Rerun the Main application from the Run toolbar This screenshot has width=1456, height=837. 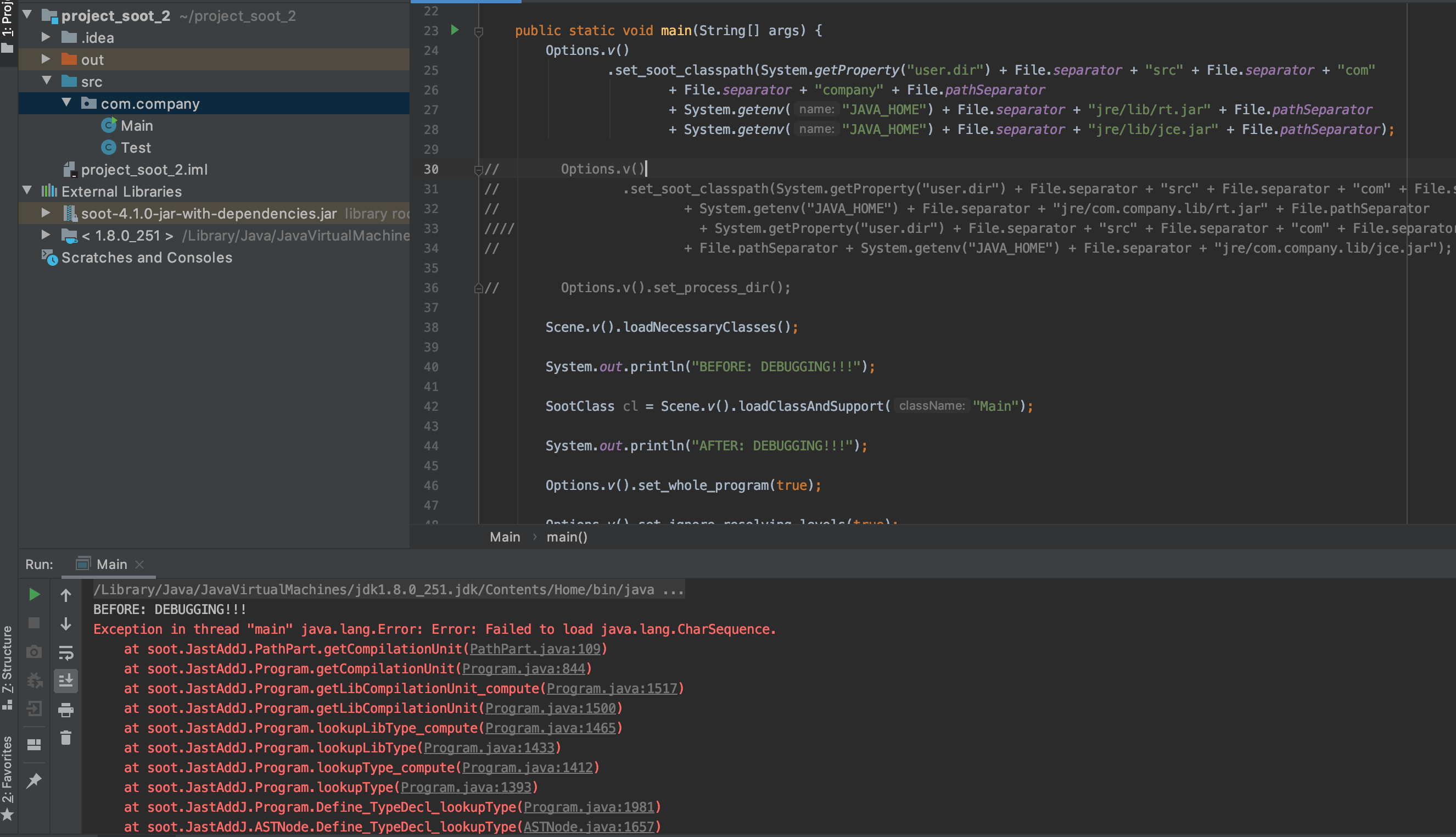point(33,594)
